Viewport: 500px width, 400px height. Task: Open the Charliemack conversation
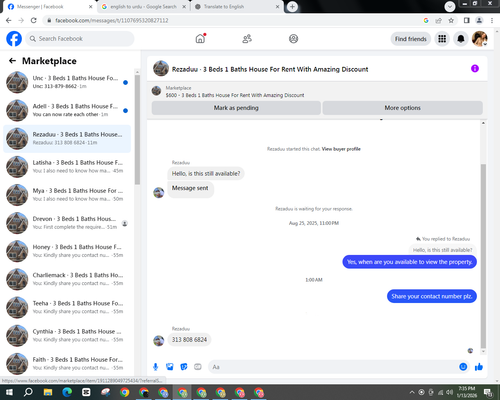point(67,279)
